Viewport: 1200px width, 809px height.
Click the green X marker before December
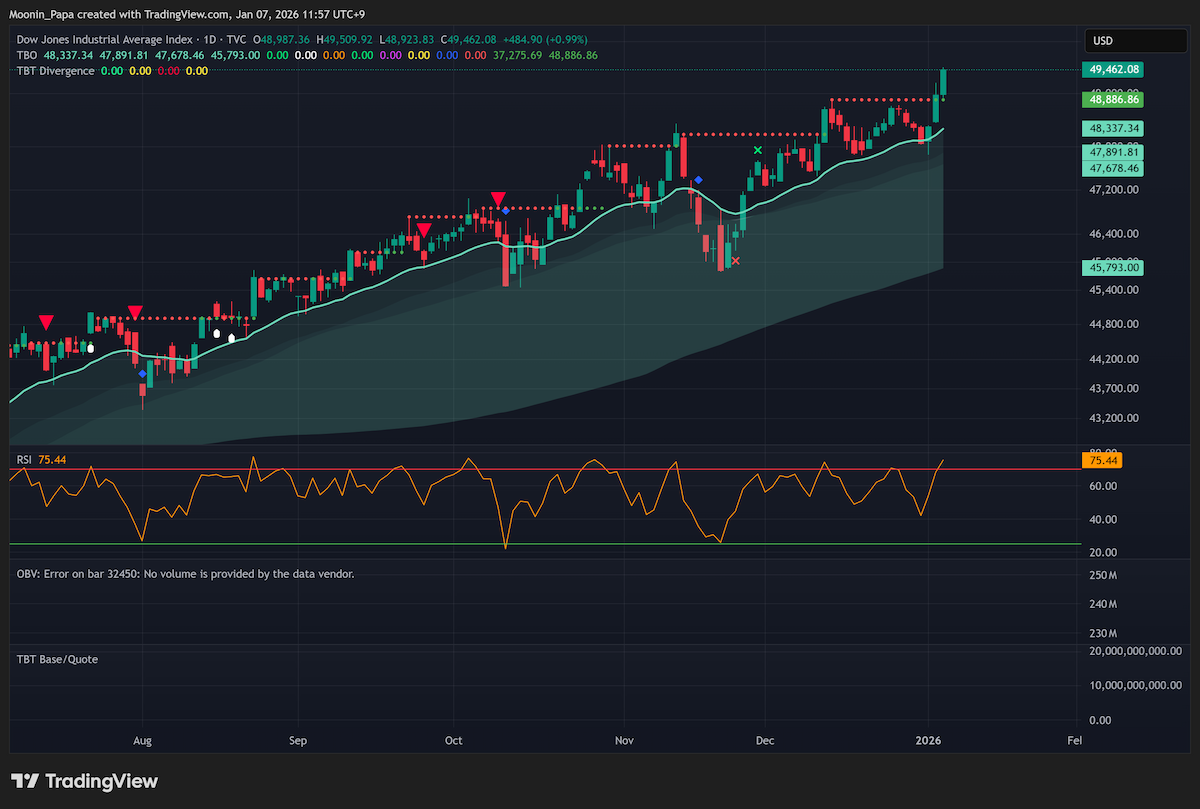(x=758, y=150)
